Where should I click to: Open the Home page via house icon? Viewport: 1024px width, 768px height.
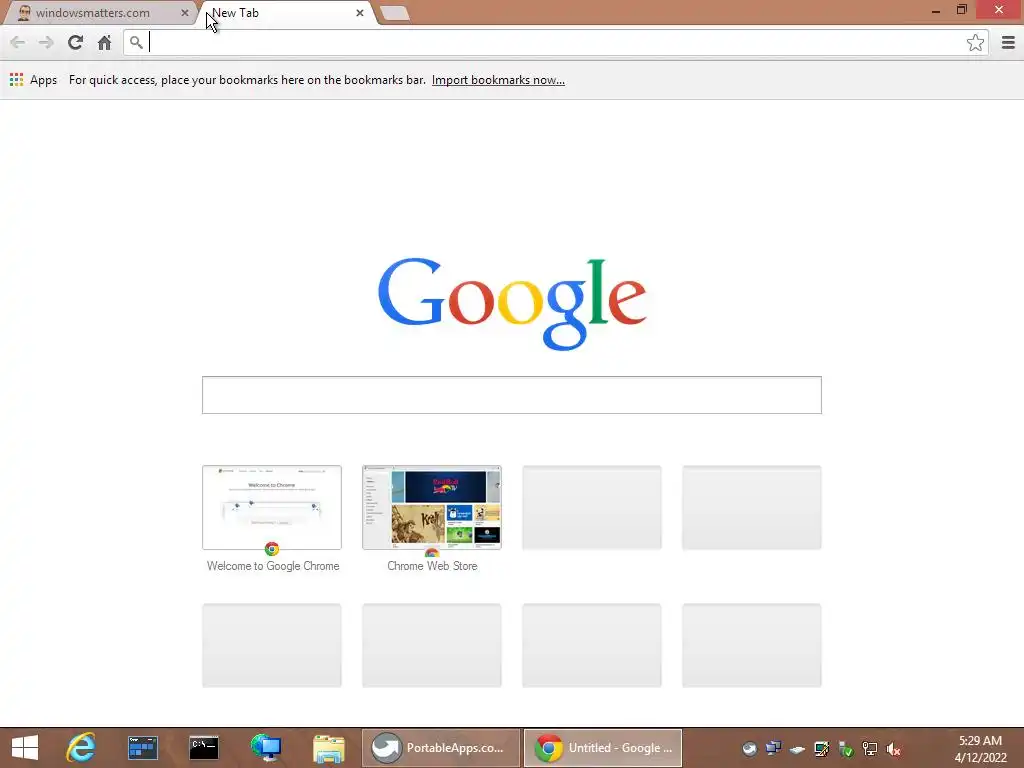(x=104, y=42)
